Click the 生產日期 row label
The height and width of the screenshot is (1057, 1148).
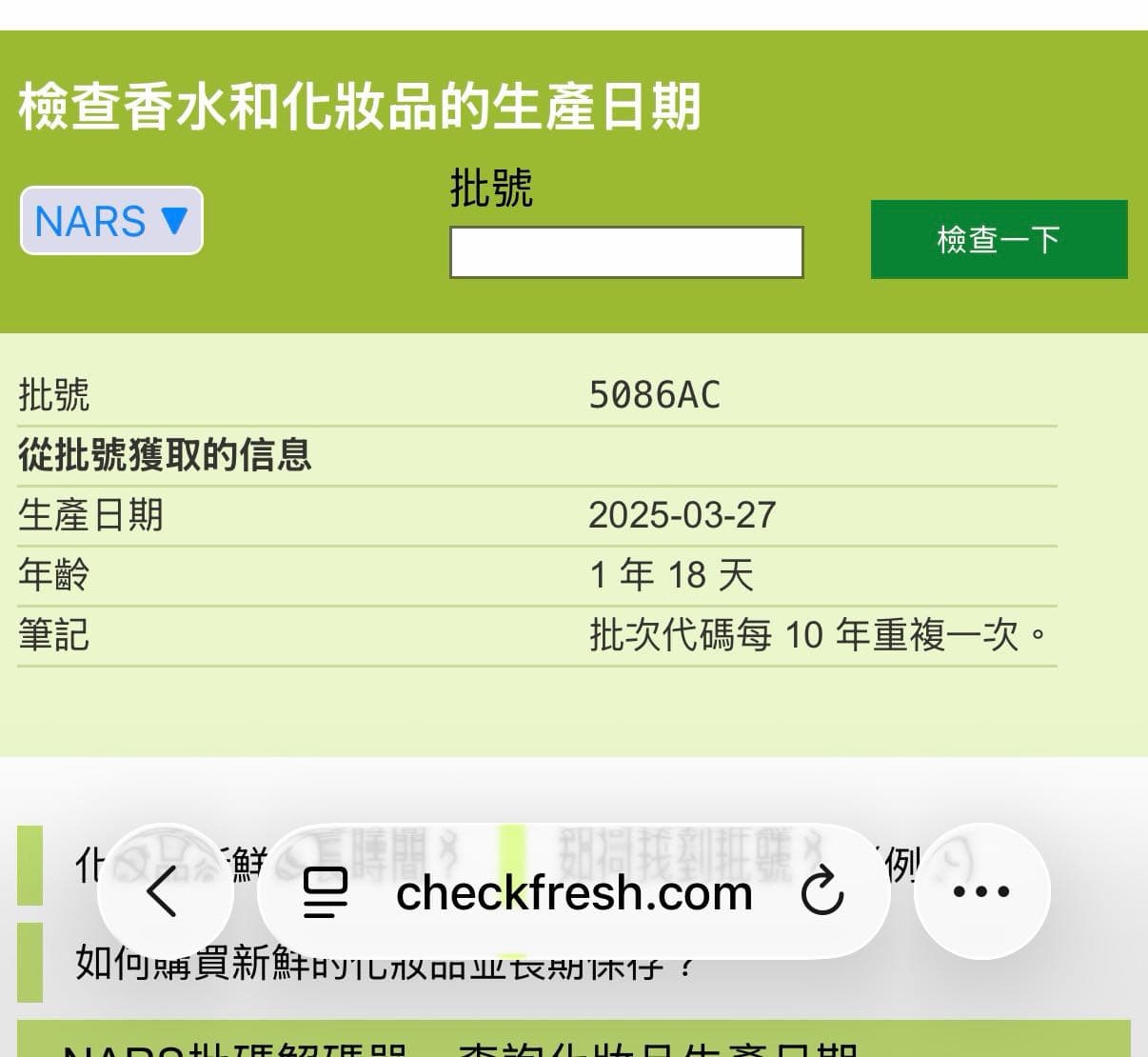click(90, 515)
